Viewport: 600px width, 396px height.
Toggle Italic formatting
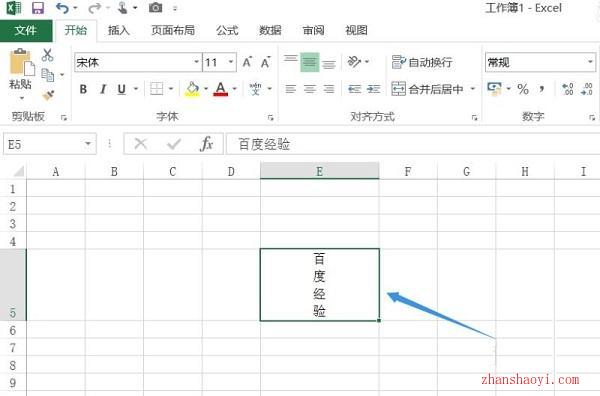(x=103, y=89)
